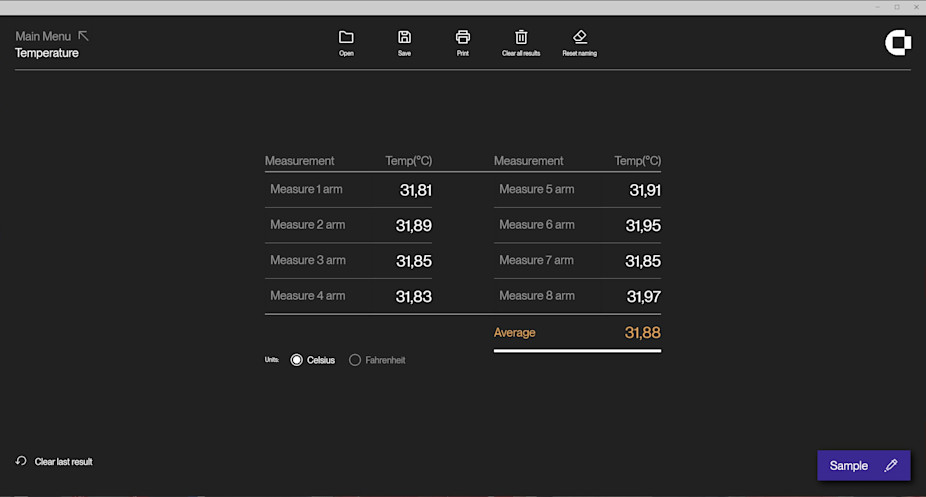Rename the Measure 5 arm entry
The height and width of the screenshot is (497, 926).
click(536, 189)
